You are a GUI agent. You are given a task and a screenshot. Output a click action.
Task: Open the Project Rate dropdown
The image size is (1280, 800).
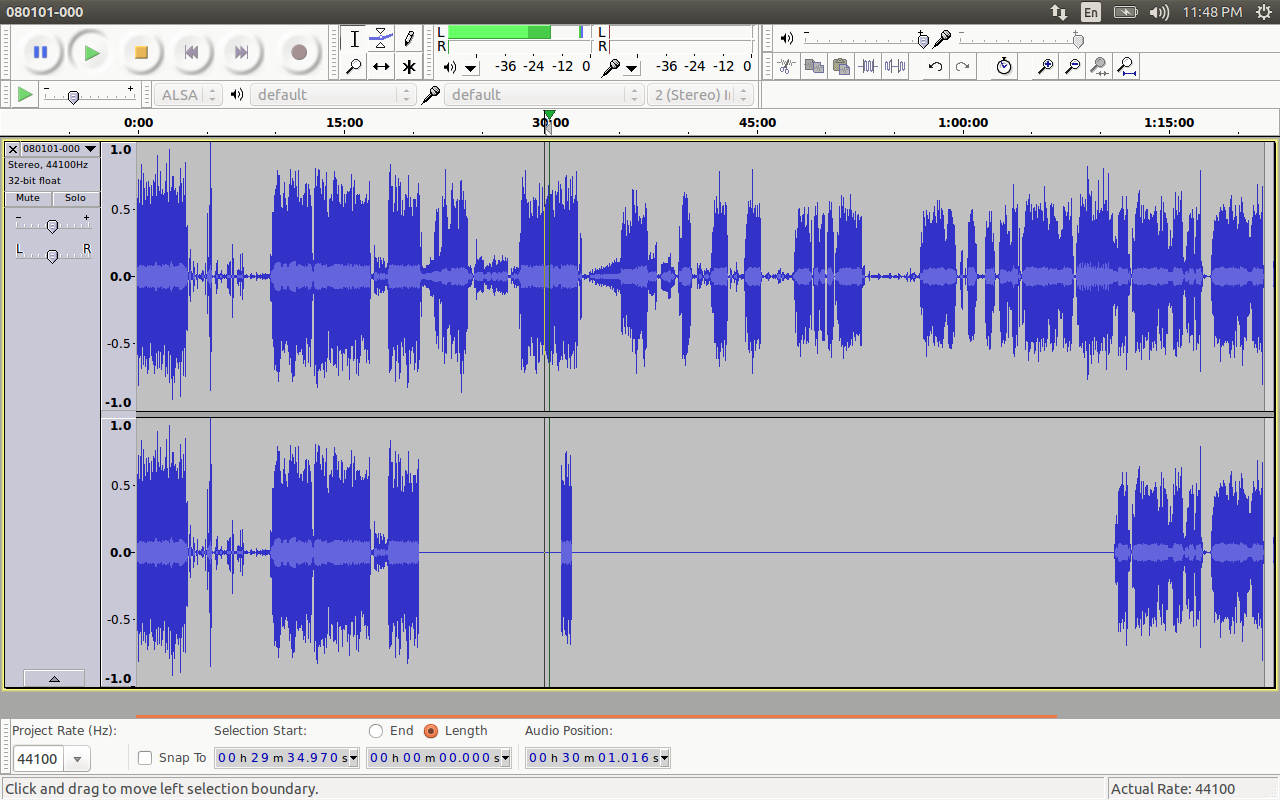[77, 759]
